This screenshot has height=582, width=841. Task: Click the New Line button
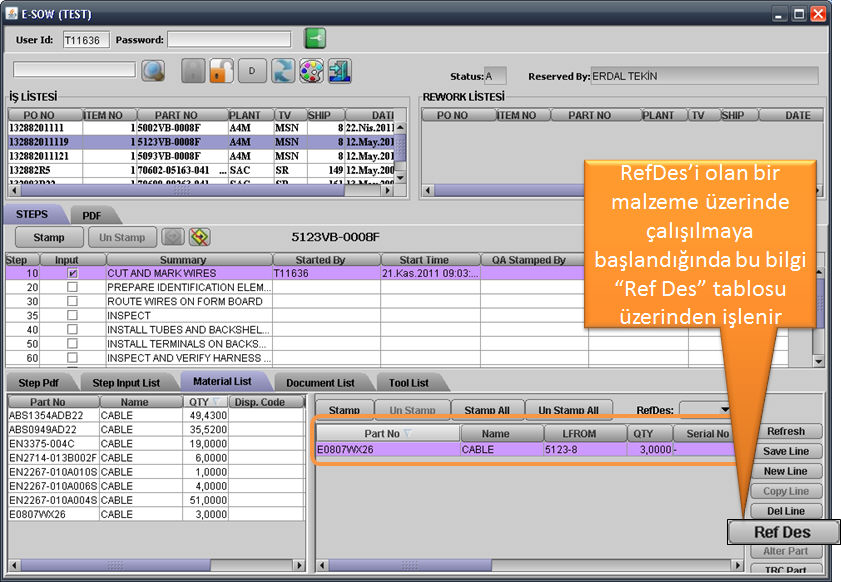786,471
